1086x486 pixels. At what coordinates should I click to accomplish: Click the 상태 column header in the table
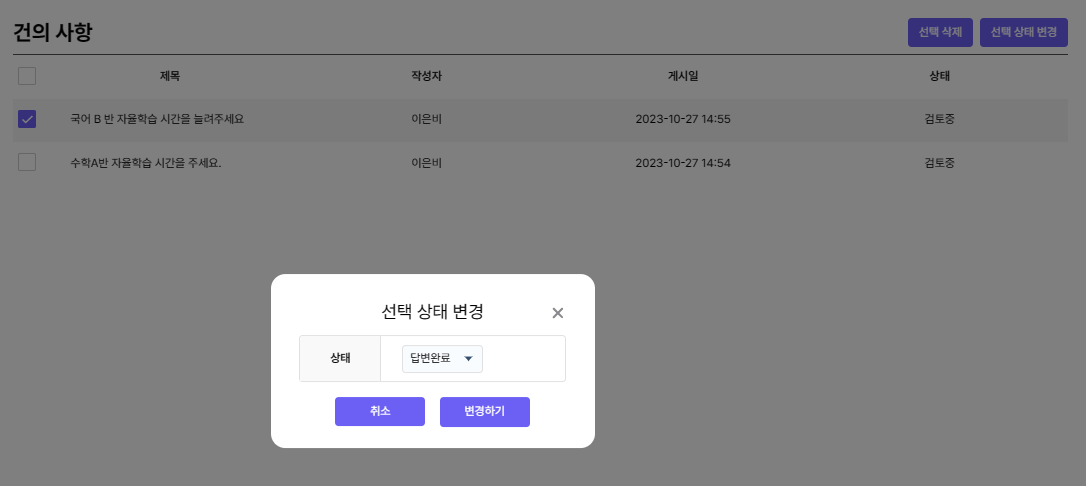(x=939, y=76)
